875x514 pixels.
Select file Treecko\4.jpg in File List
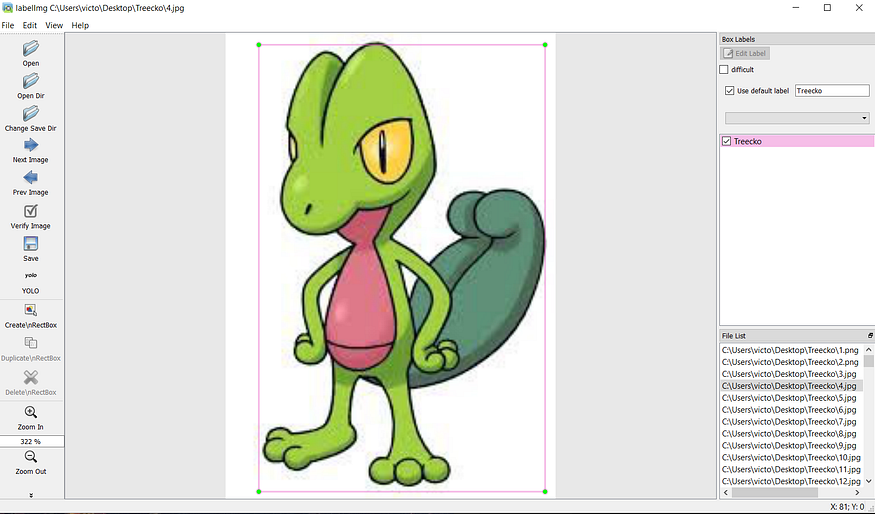click(790, 386)
